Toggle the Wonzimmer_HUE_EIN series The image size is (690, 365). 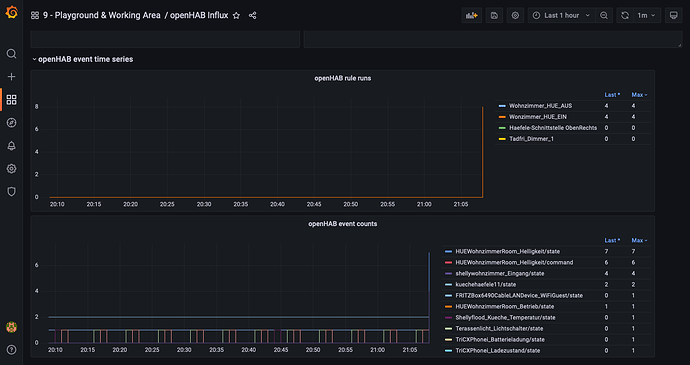[538, 117]
